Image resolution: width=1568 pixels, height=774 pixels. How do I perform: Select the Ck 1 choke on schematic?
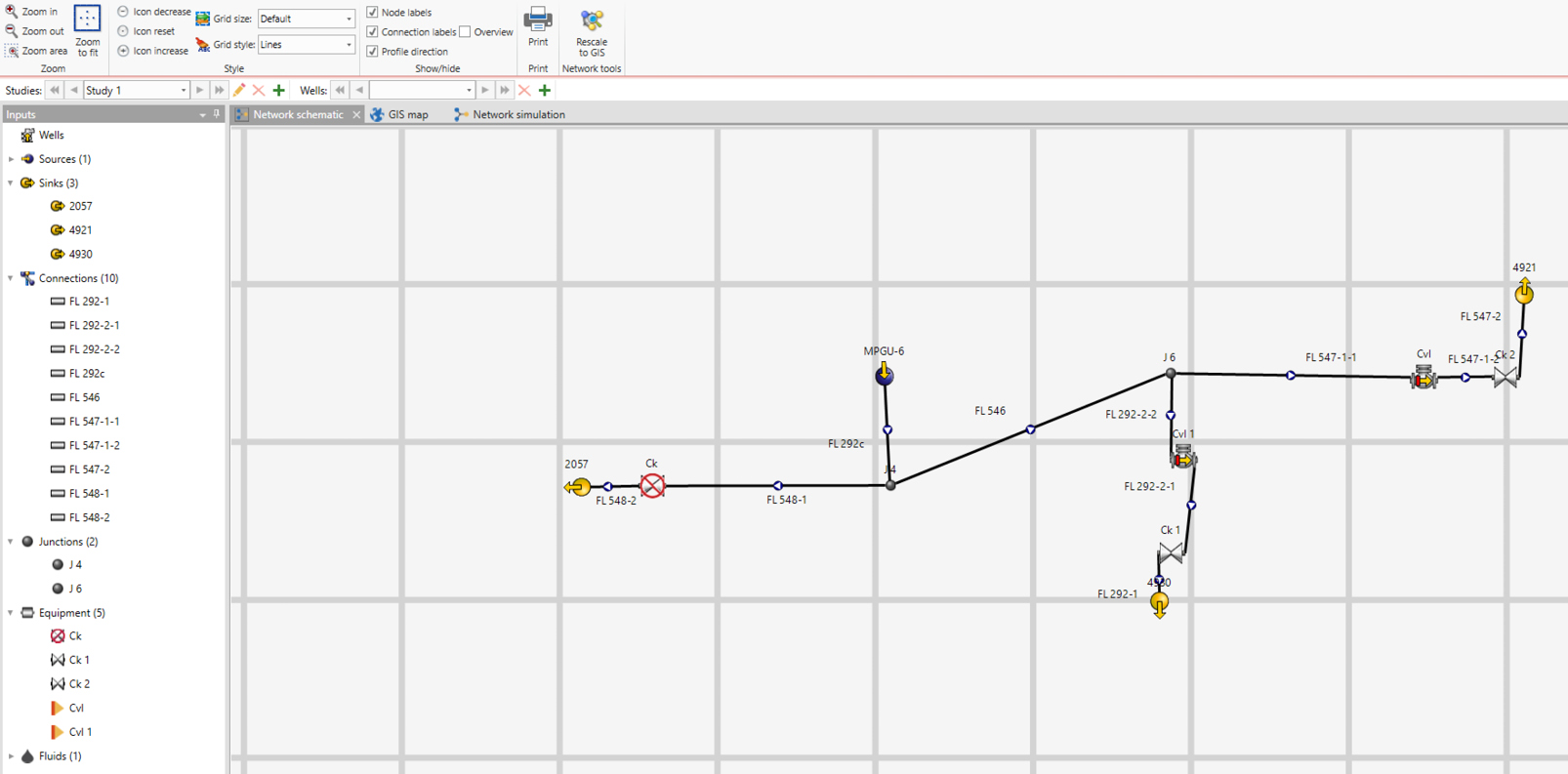pos(1171,553)
